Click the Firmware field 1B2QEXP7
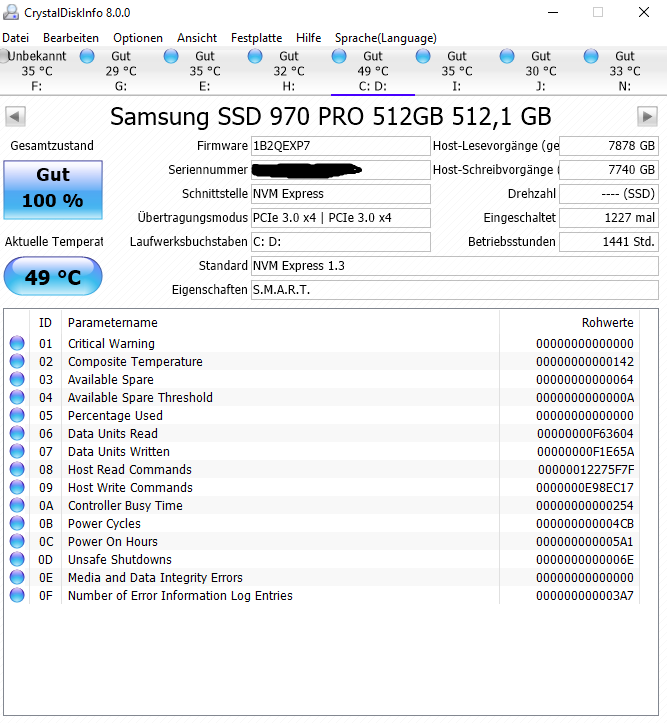 [x=341, y=146]
